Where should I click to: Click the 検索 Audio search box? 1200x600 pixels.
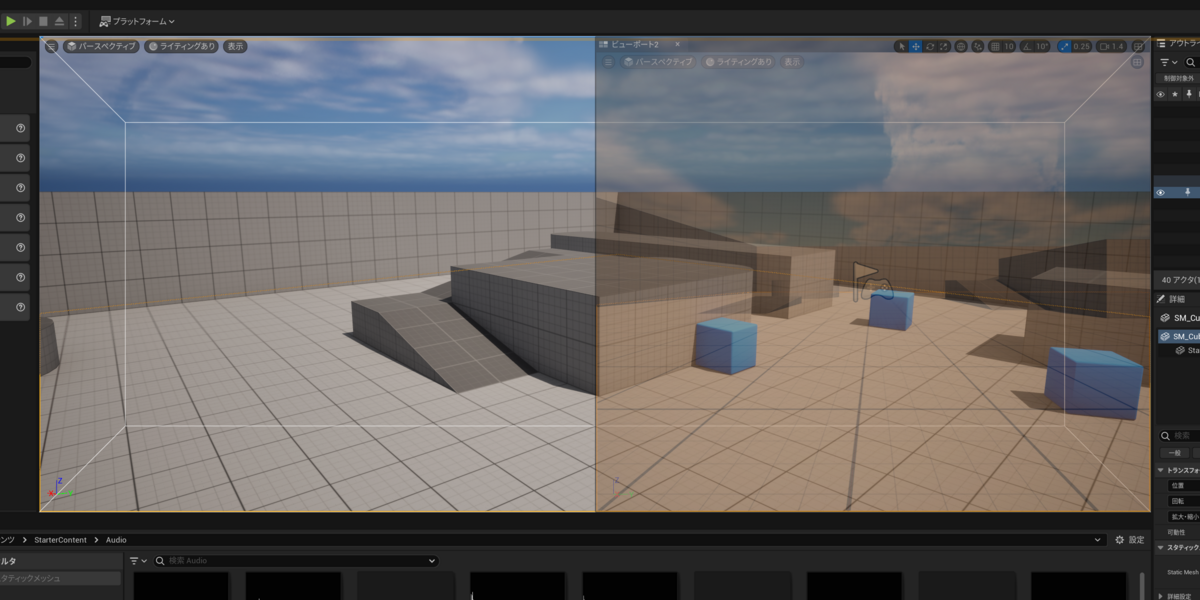pyautogui.click(x=295, y=561)
